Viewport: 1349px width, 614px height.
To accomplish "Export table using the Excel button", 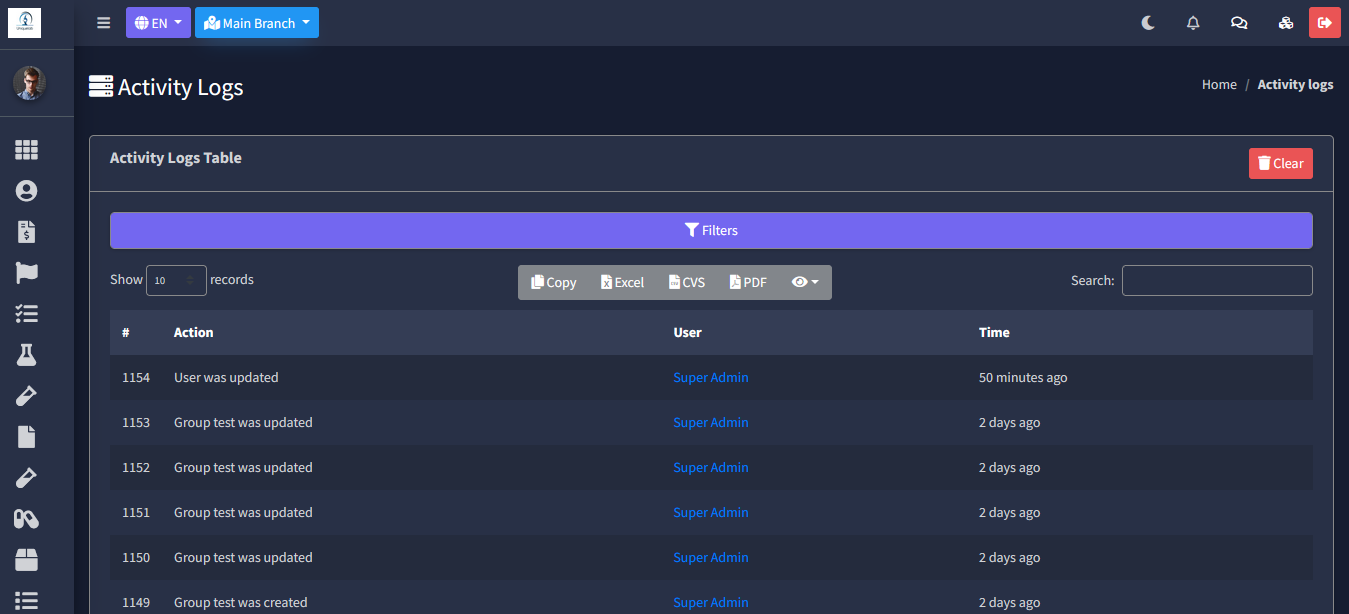I will tap(622, 283).
